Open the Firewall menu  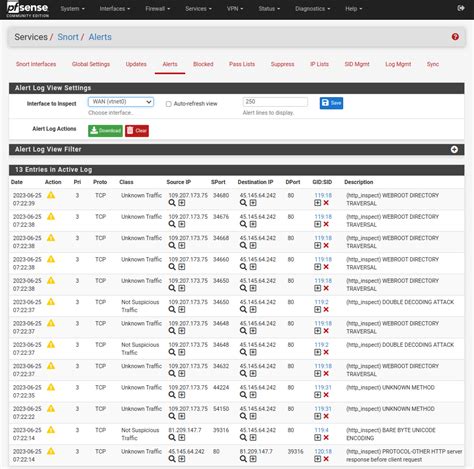[x=157, y=9]
